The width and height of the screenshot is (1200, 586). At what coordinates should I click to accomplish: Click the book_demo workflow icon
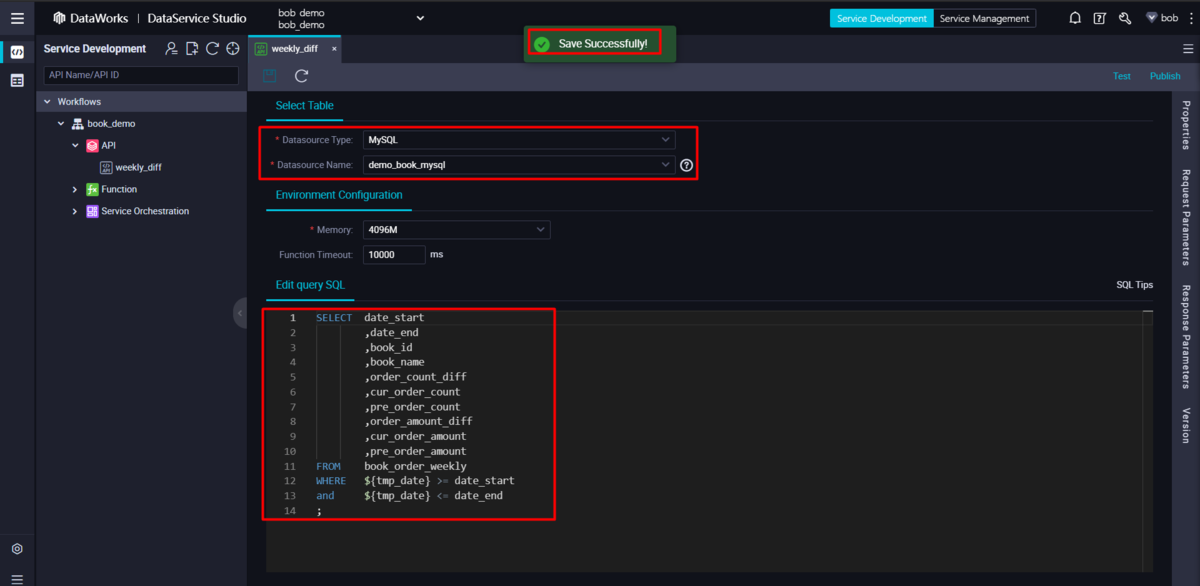[77, 124]
